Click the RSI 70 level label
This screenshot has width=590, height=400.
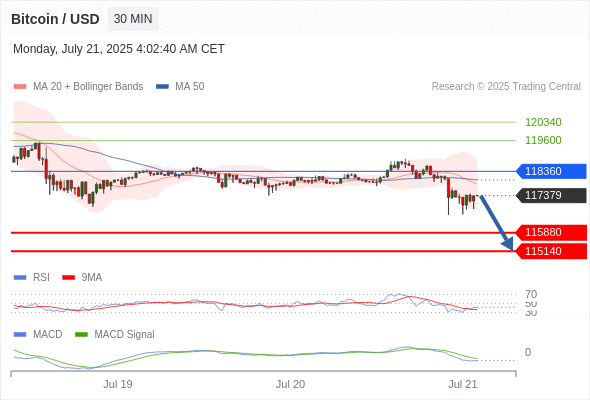531,294
